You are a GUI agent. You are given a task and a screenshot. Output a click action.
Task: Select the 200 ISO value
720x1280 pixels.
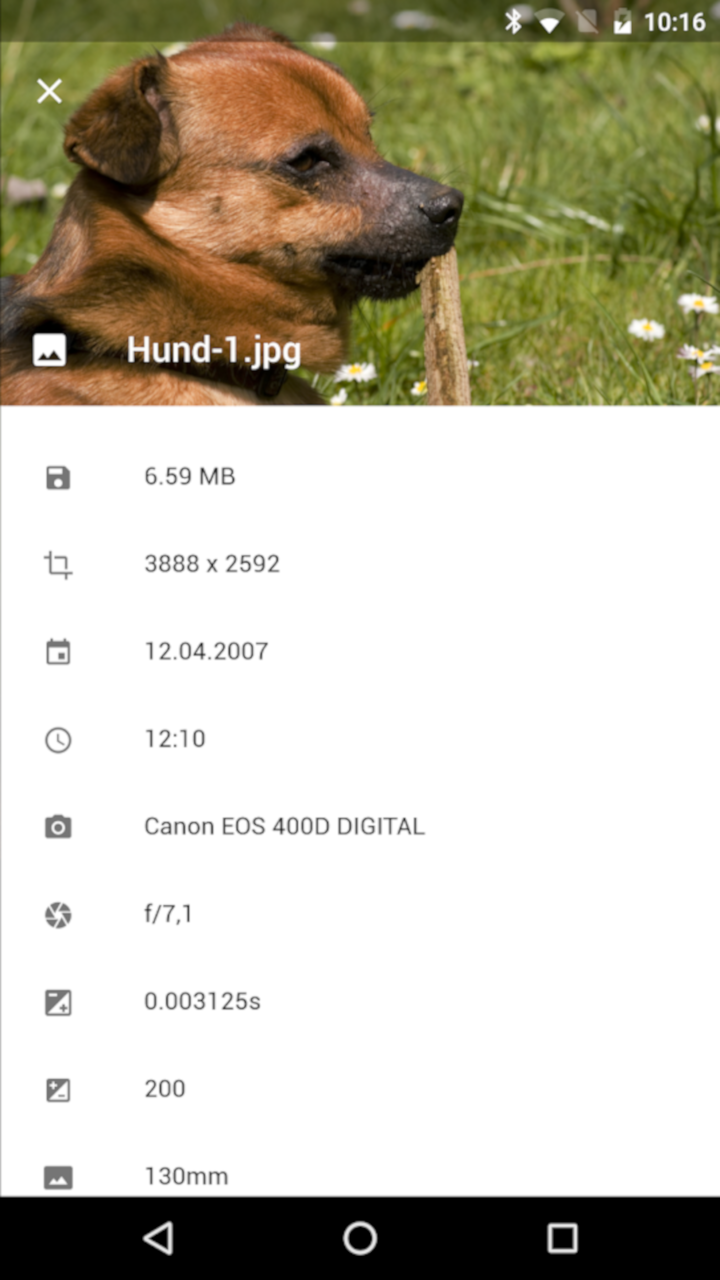pyautogui.click(x=165, y=1089)
